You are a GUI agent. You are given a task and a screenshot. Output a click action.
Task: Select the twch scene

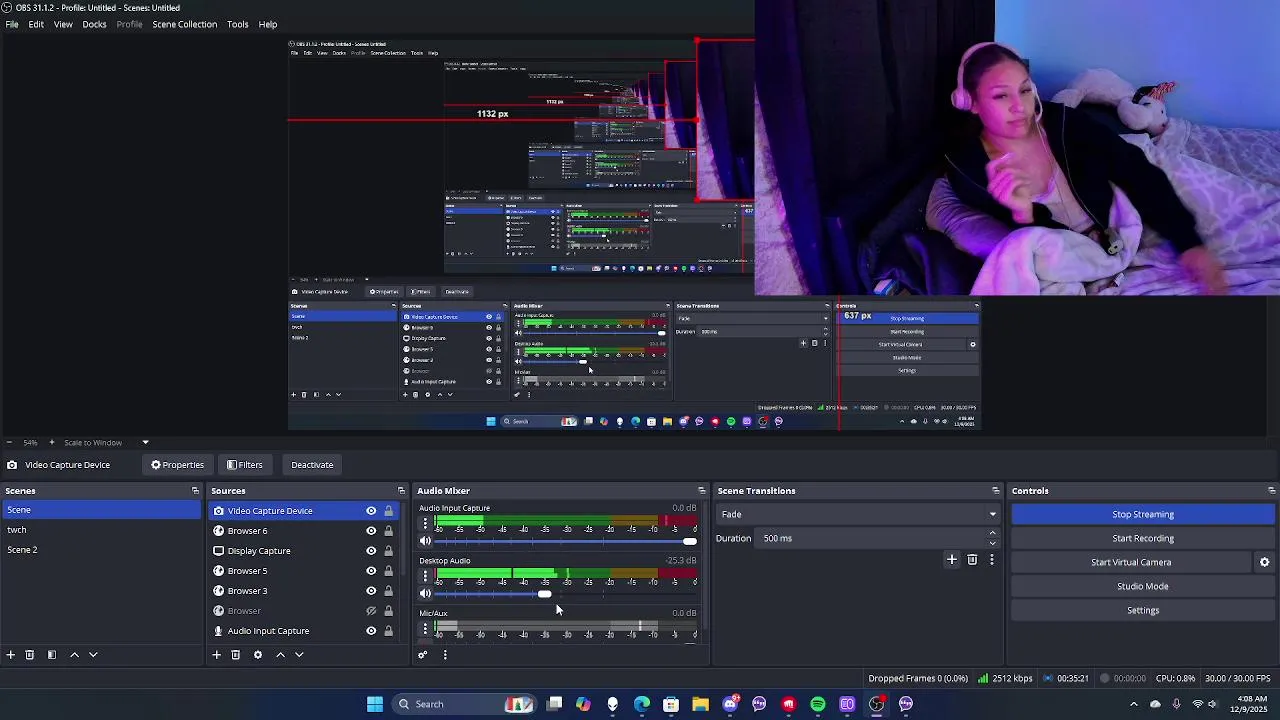point(100,530)
